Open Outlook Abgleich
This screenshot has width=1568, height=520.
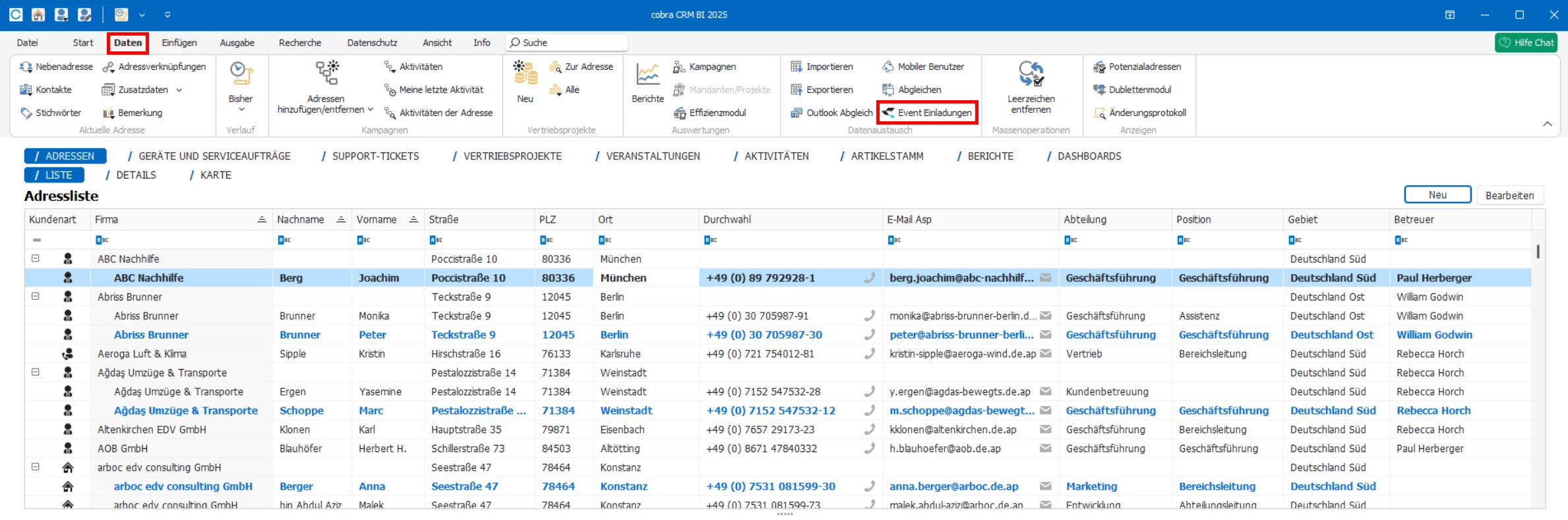(x=839, y=113)
